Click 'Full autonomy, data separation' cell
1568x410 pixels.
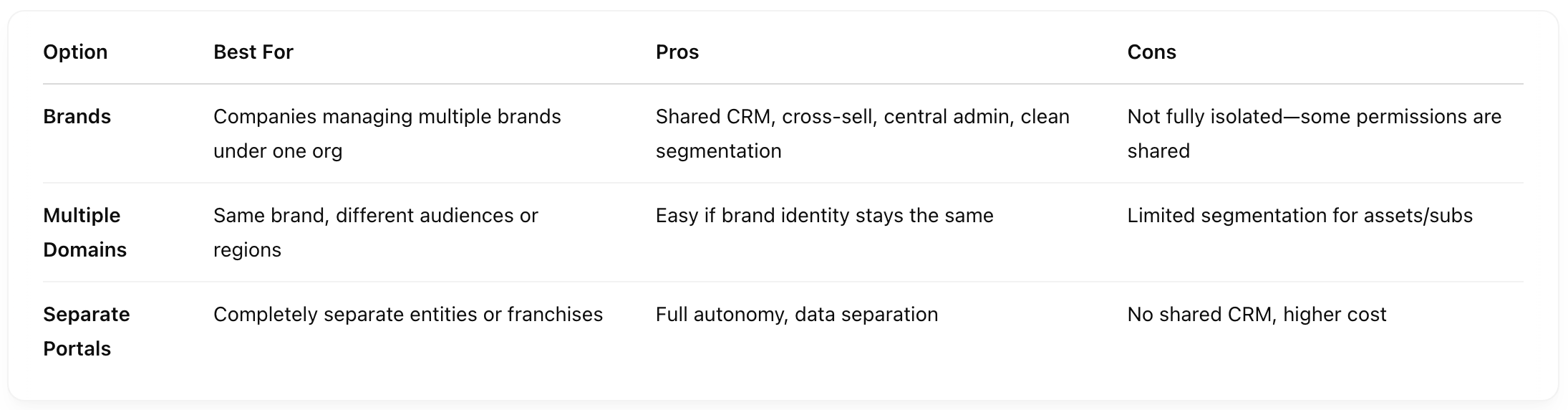click(796, 314)
